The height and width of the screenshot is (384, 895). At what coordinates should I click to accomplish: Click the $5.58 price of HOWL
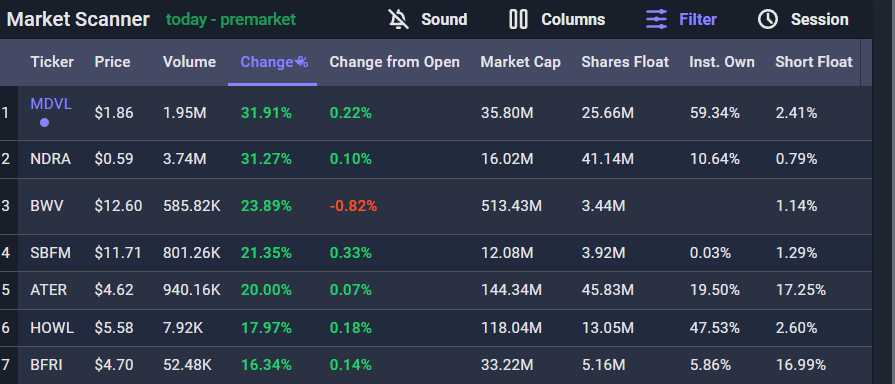coord(114,328)
